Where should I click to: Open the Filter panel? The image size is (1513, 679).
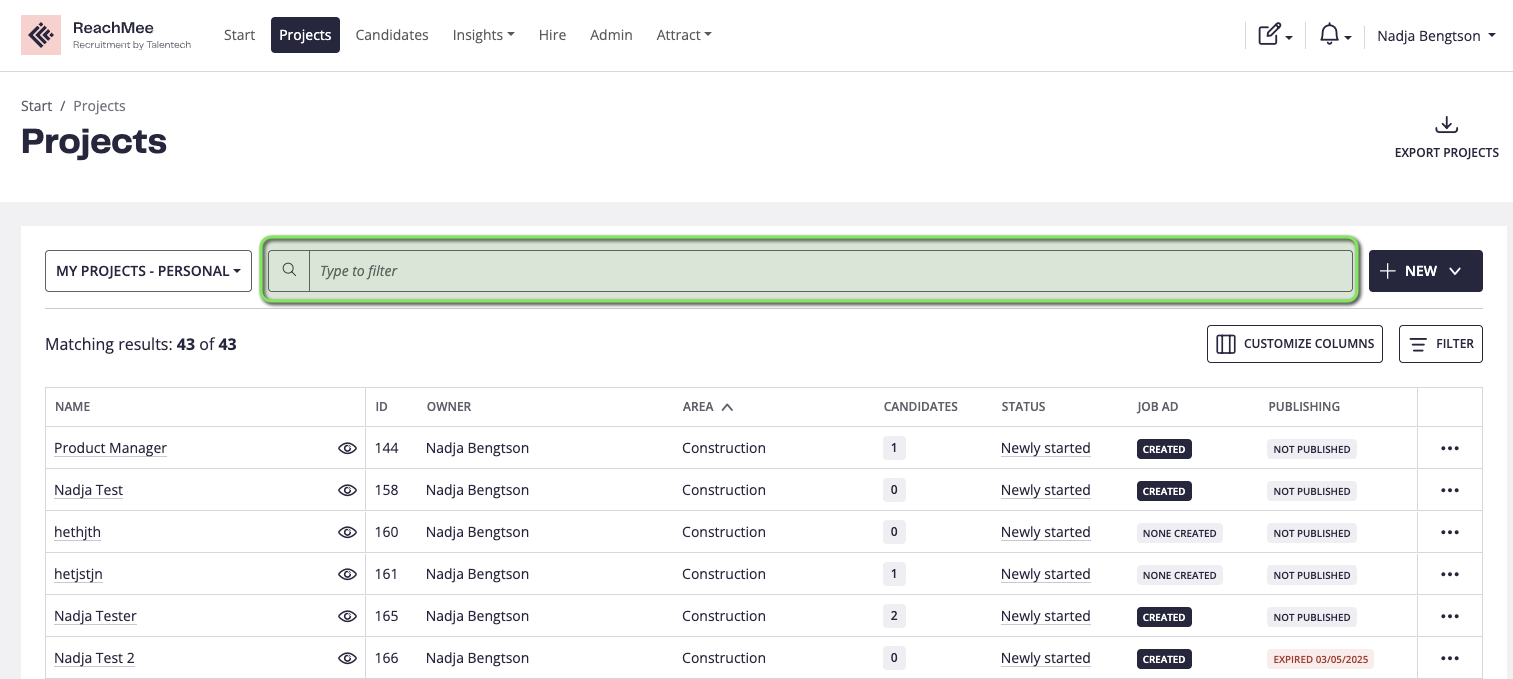pos(1440,344)
